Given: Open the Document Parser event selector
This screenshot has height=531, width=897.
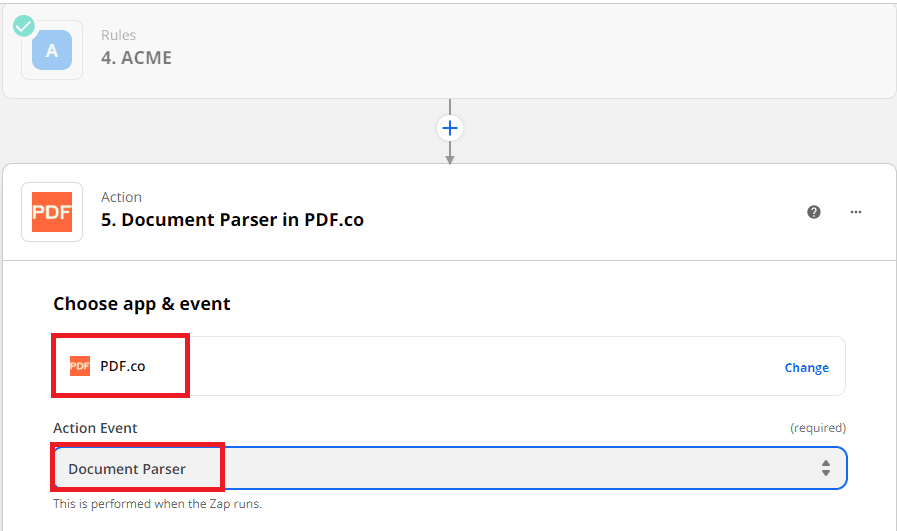Looking at the screenshot, I should 440,468.
